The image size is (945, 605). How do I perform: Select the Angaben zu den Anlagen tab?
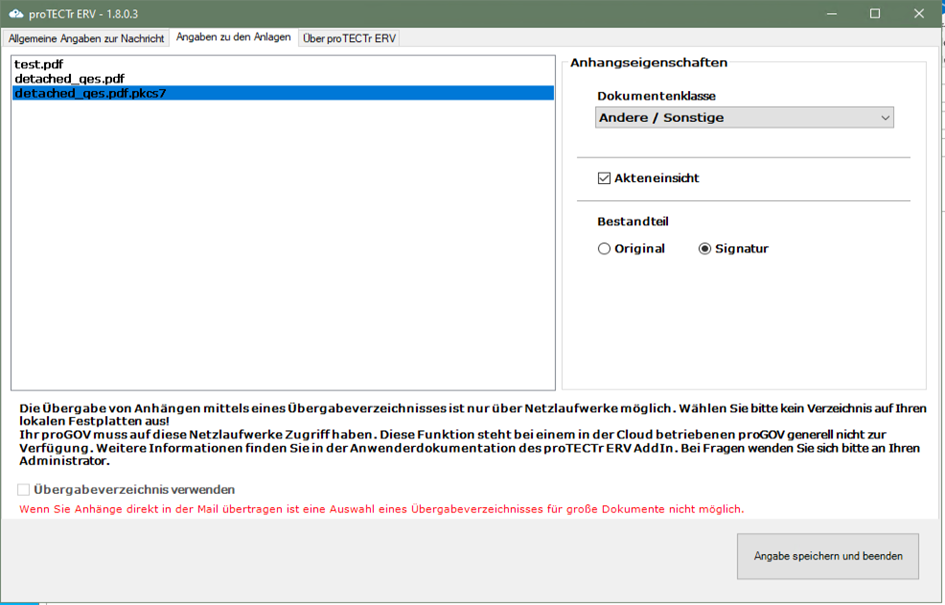pyautogui.click(x=233, y=38)
